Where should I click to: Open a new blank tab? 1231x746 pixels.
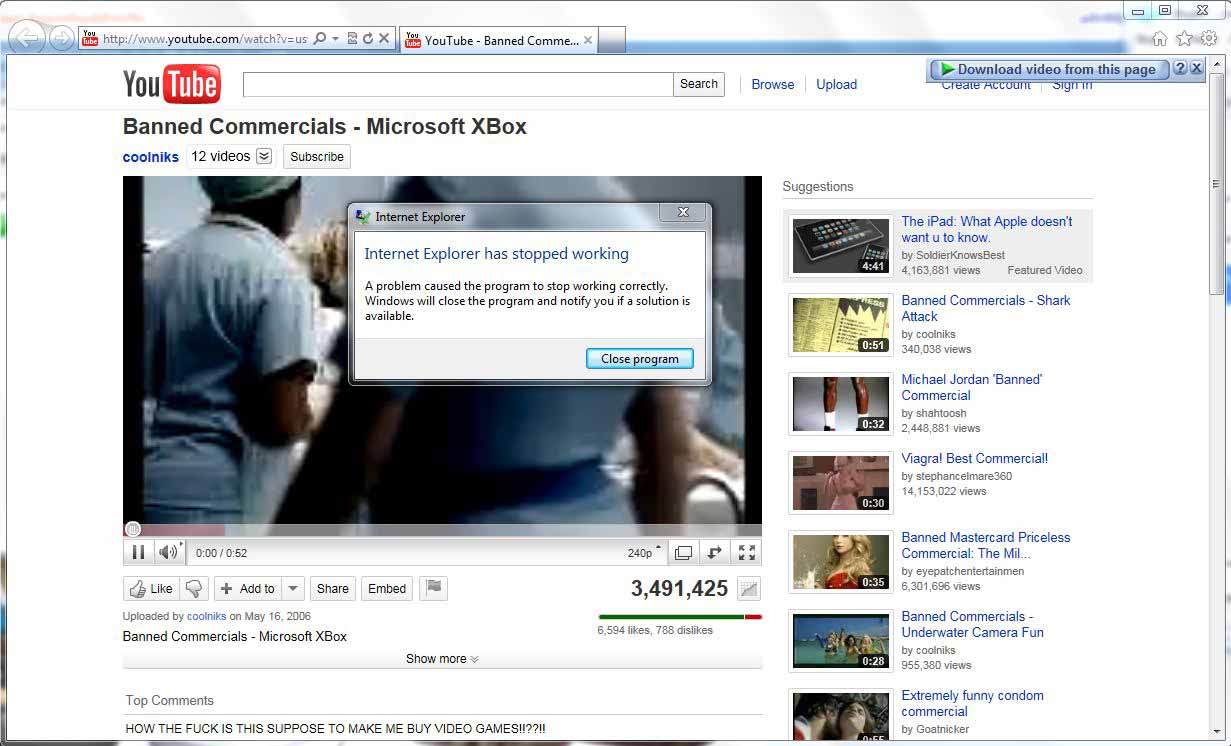click(x=612, y=40)
